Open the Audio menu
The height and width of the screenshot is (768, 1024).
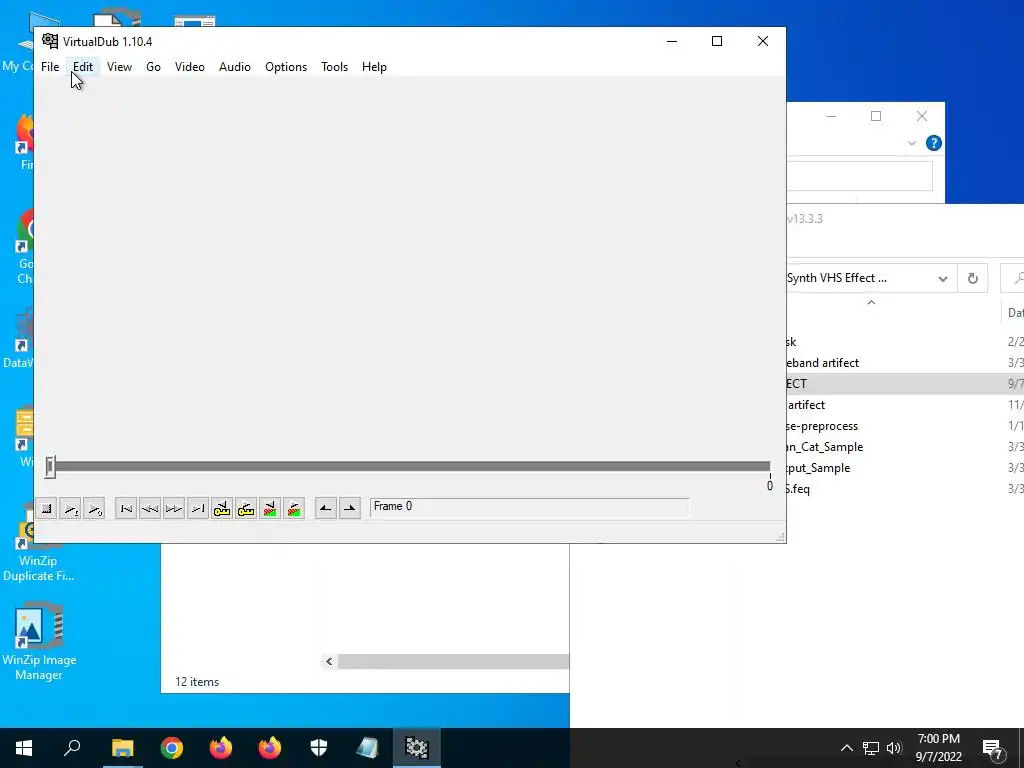click(234, 67)
